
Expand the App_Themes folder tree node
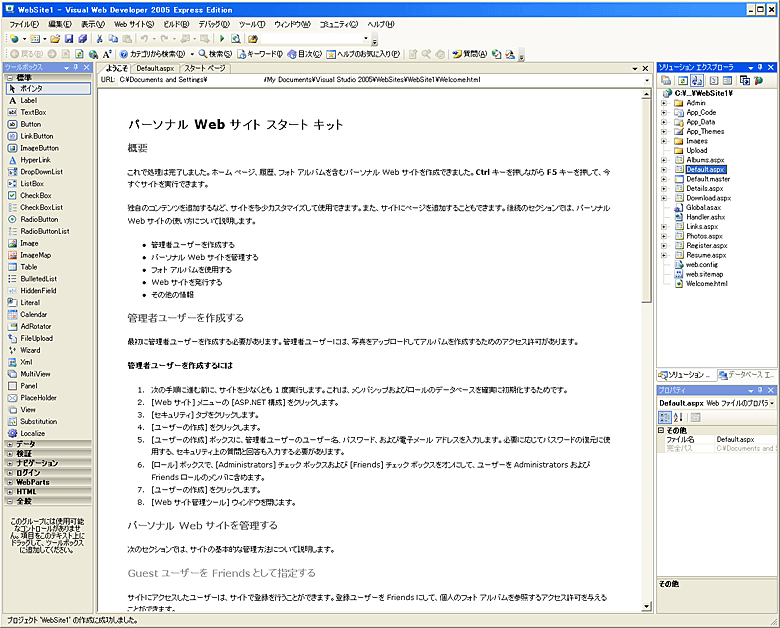664,131
